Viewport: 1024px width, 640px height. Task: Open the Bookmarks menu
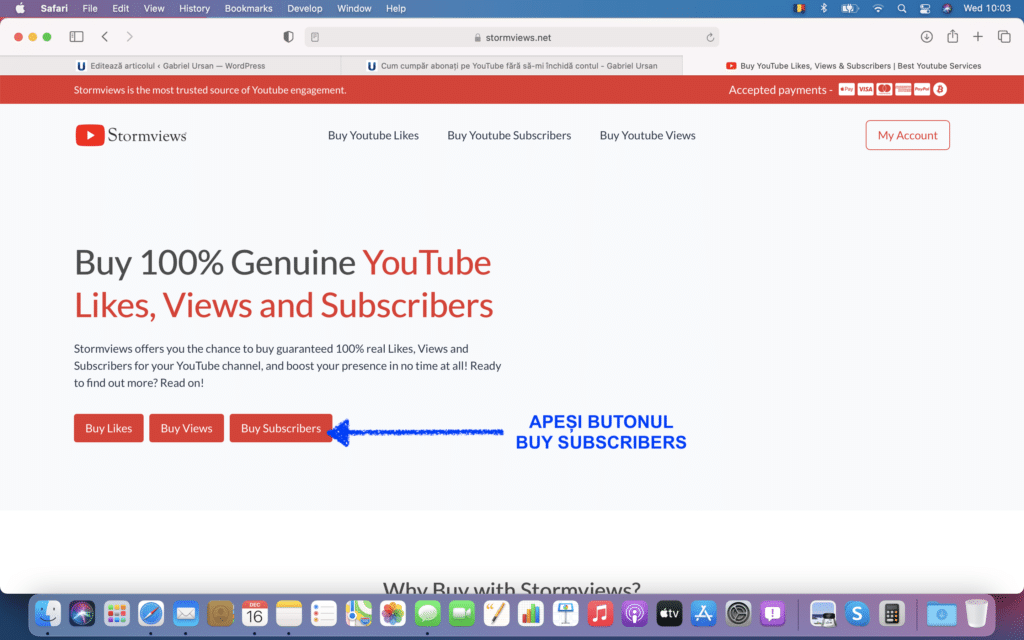click(x=248, y=8)
